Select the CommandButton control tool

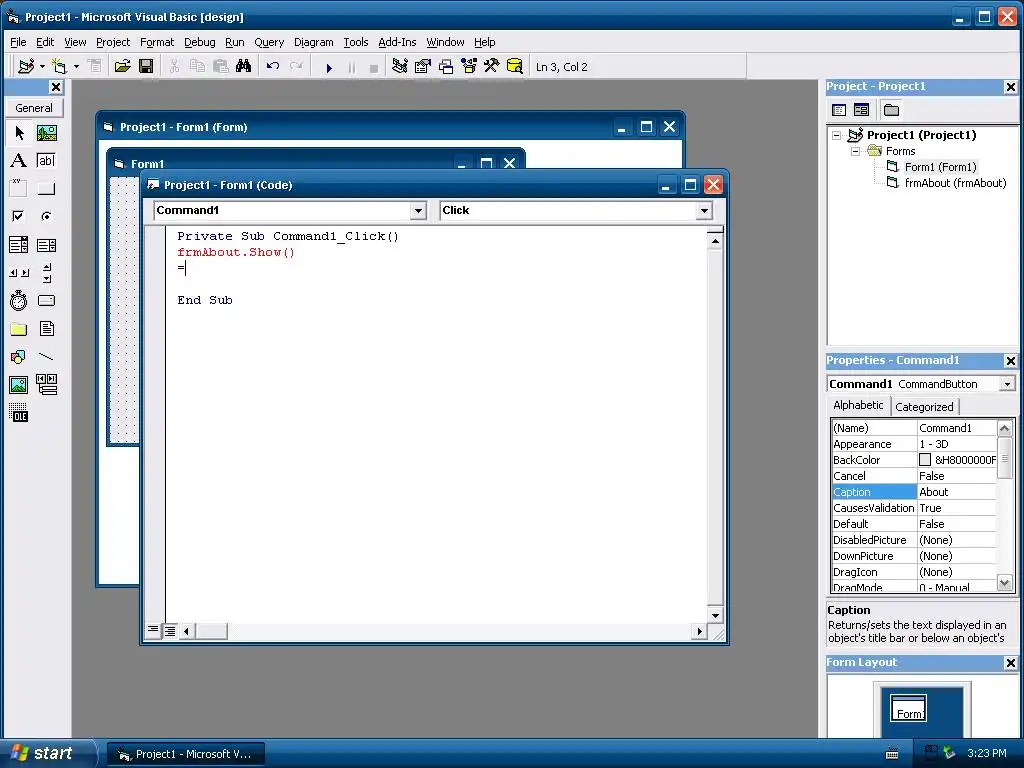(46, 188)
